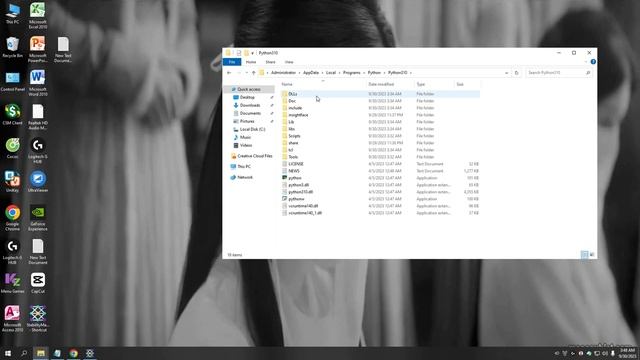The image size is (640, 360).
Task: Jump to Local in address path
Action: pyautogui.click(x=331, y=73)
